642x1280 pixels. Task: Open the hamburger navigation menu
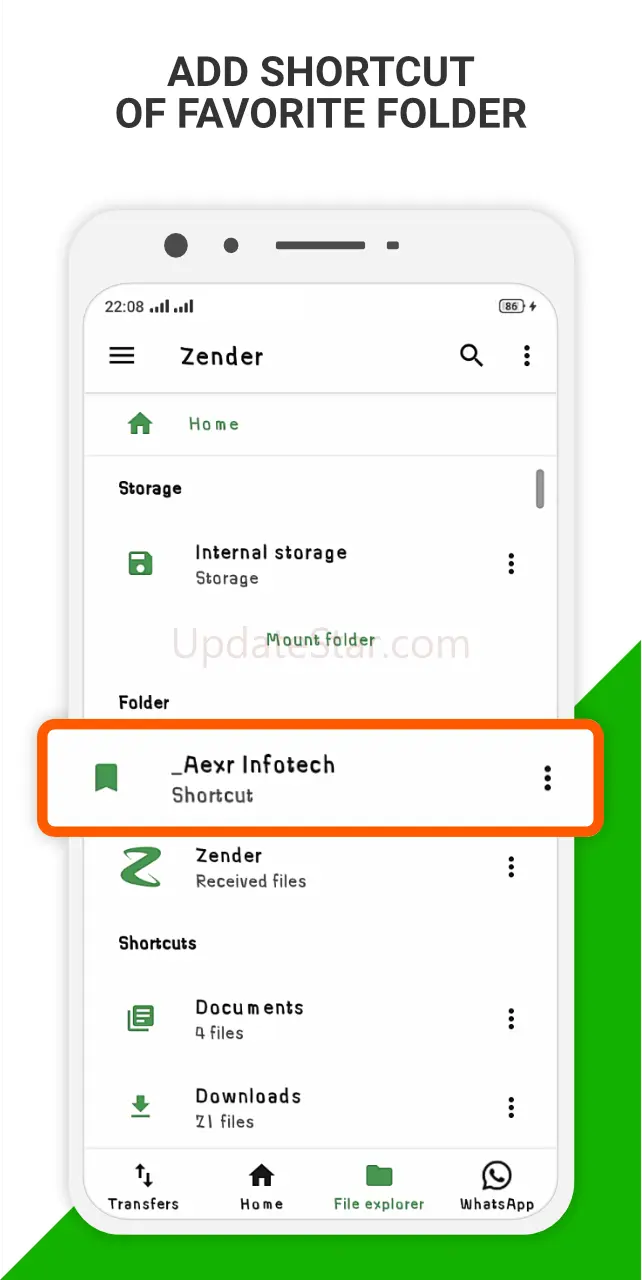pos(122,355)
